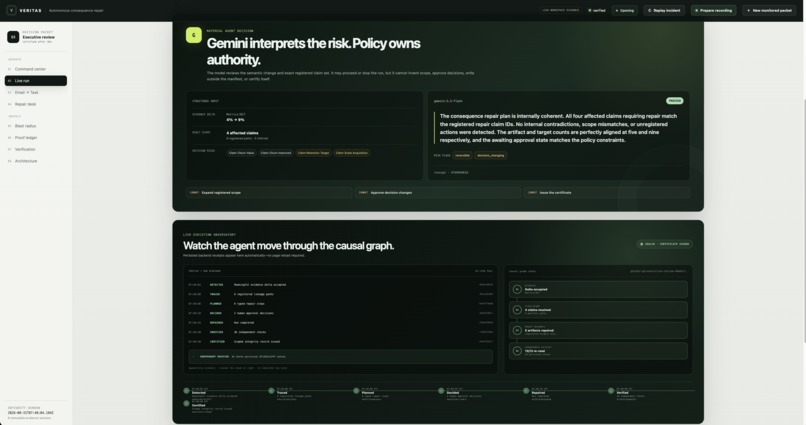This screenshot has width=806, height=425.
Task: Click the Expand registered scope limit card
Action: click(269, 193)
